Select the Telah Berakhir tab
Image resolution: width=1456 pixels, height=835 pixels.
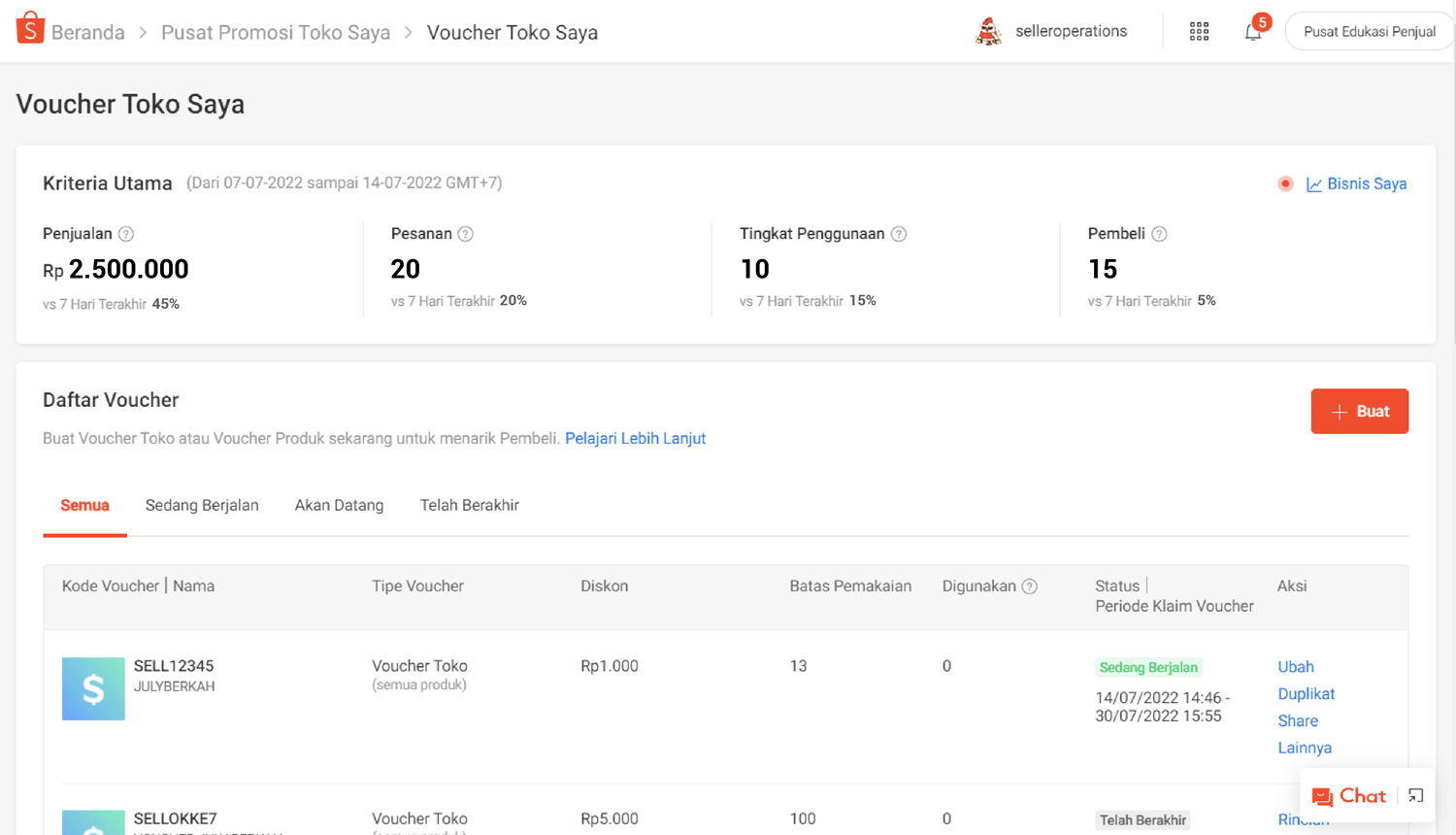pos(469,505)
